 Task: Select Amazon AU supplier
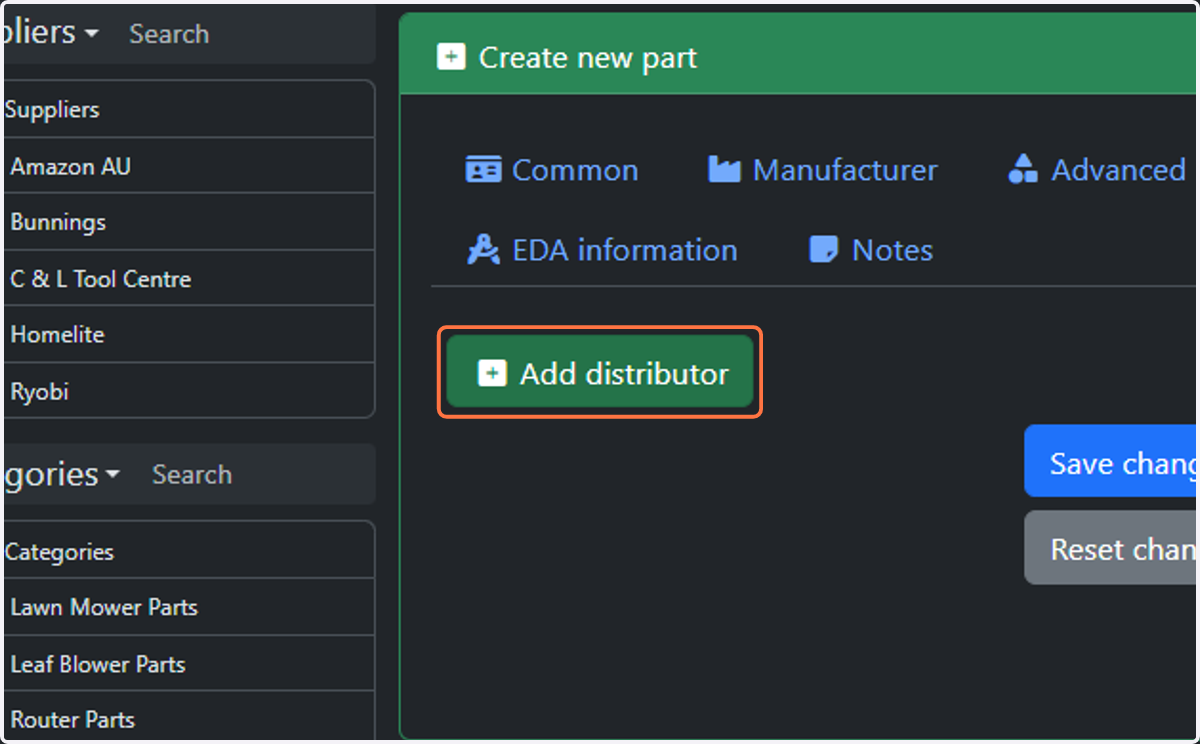pyautogui.click(x=189, y=166)
